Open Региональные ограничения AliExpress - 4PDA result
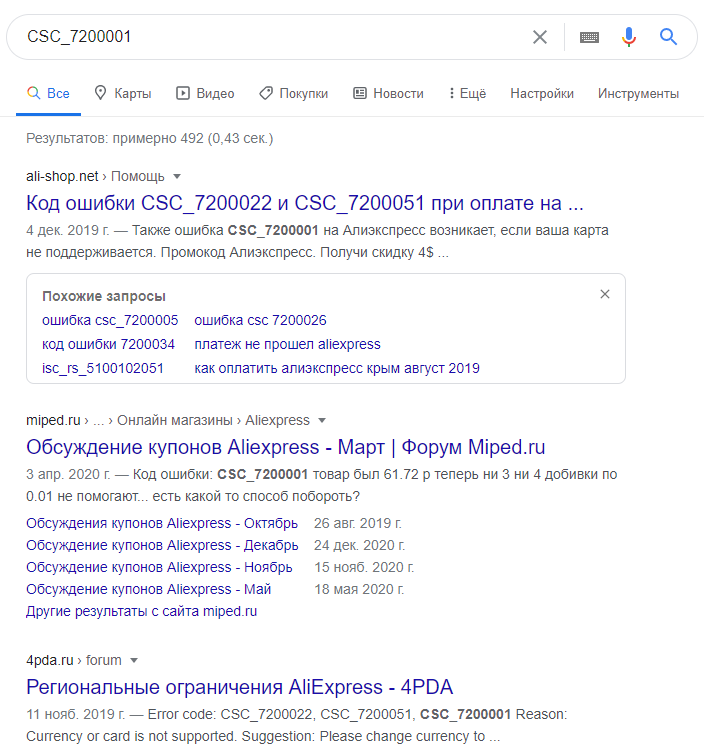Image resolution: width=704 pixels, height=756 pixels. (x=240, y=687)
